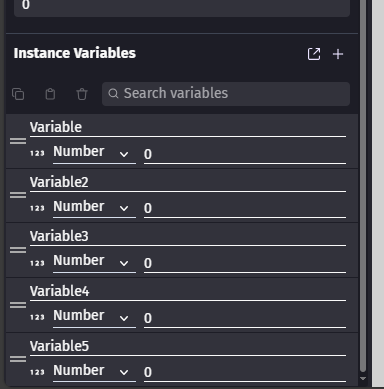
Task: Click the scrollbar down arrow
Action: pos(363,379)
